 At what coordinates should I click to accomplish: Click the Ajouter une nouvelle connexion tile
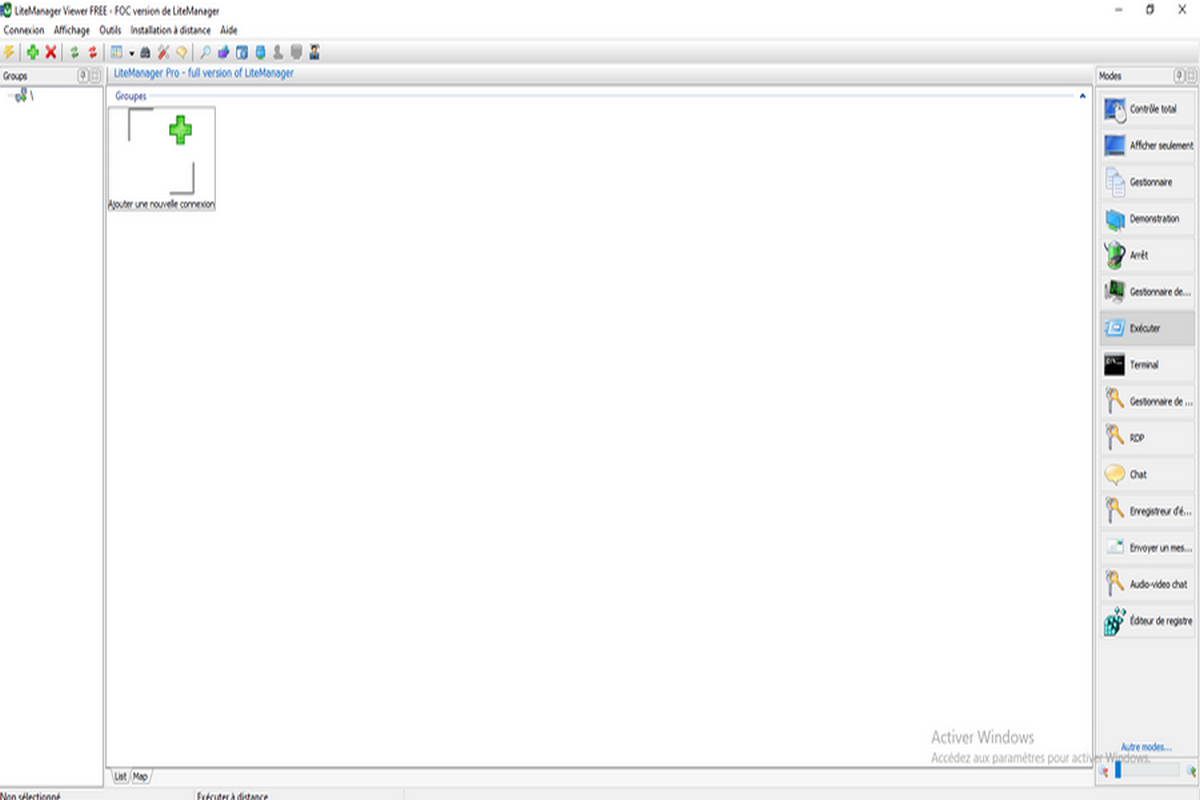click(x=161, y=158)
